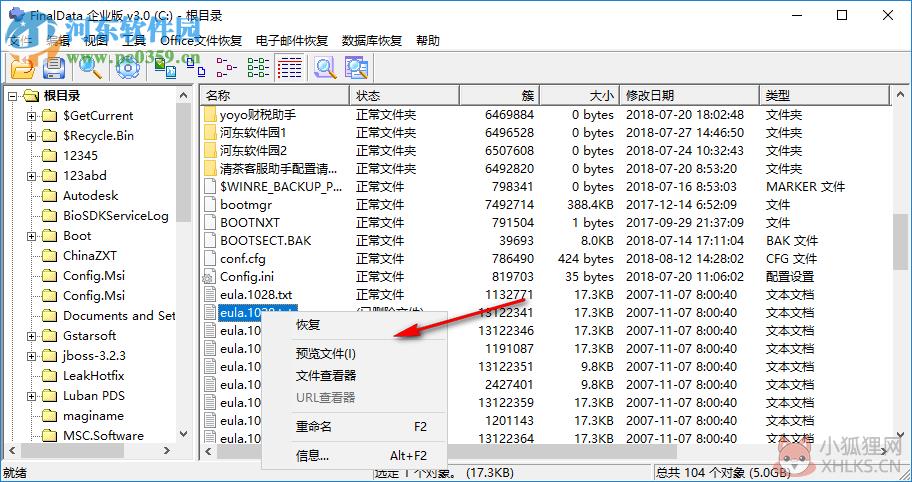
Task: Click the conf.cfg file icon
Action: click(210, 259)
